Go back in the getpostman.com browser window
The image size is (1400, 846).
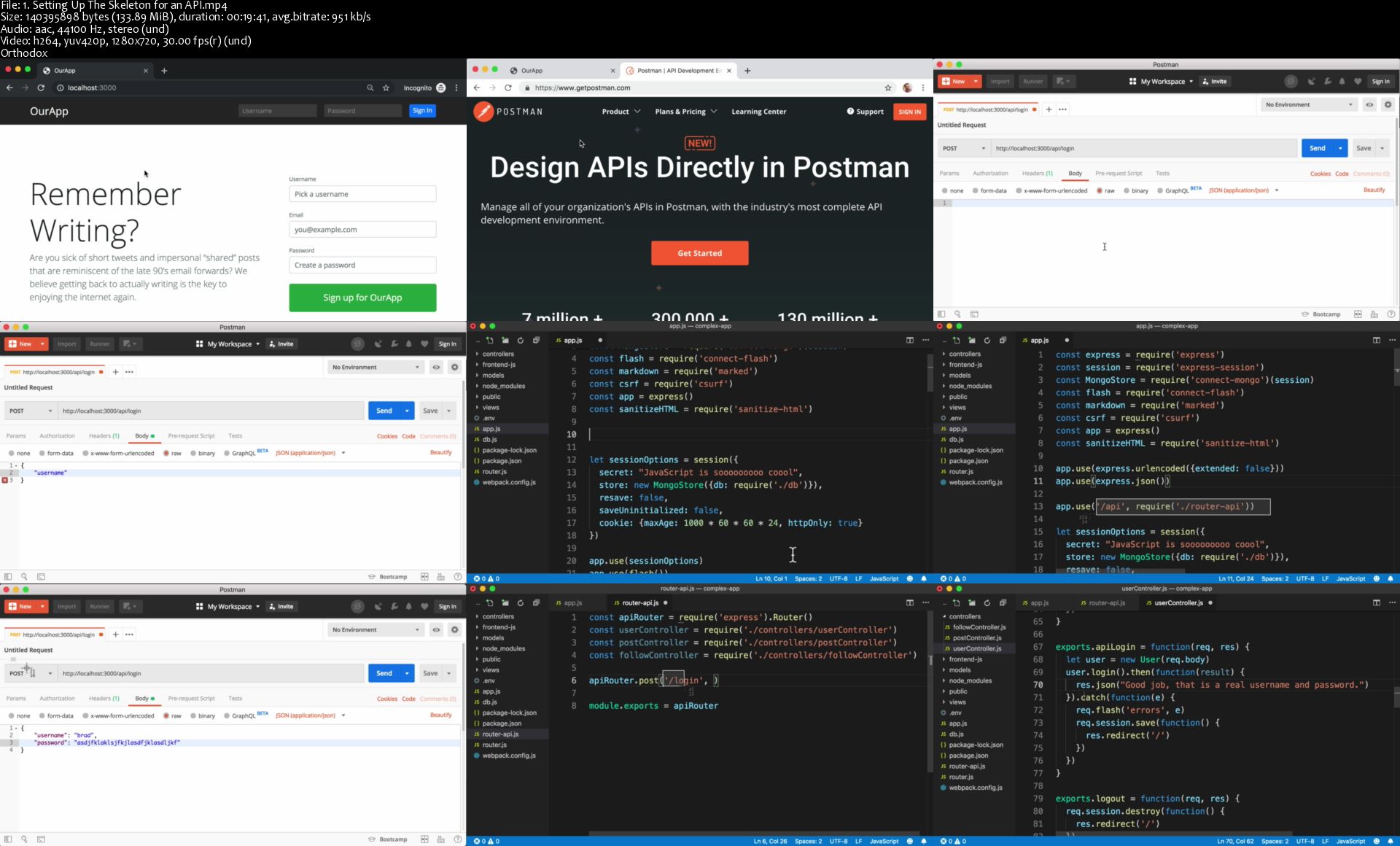[x=476, y=88]
